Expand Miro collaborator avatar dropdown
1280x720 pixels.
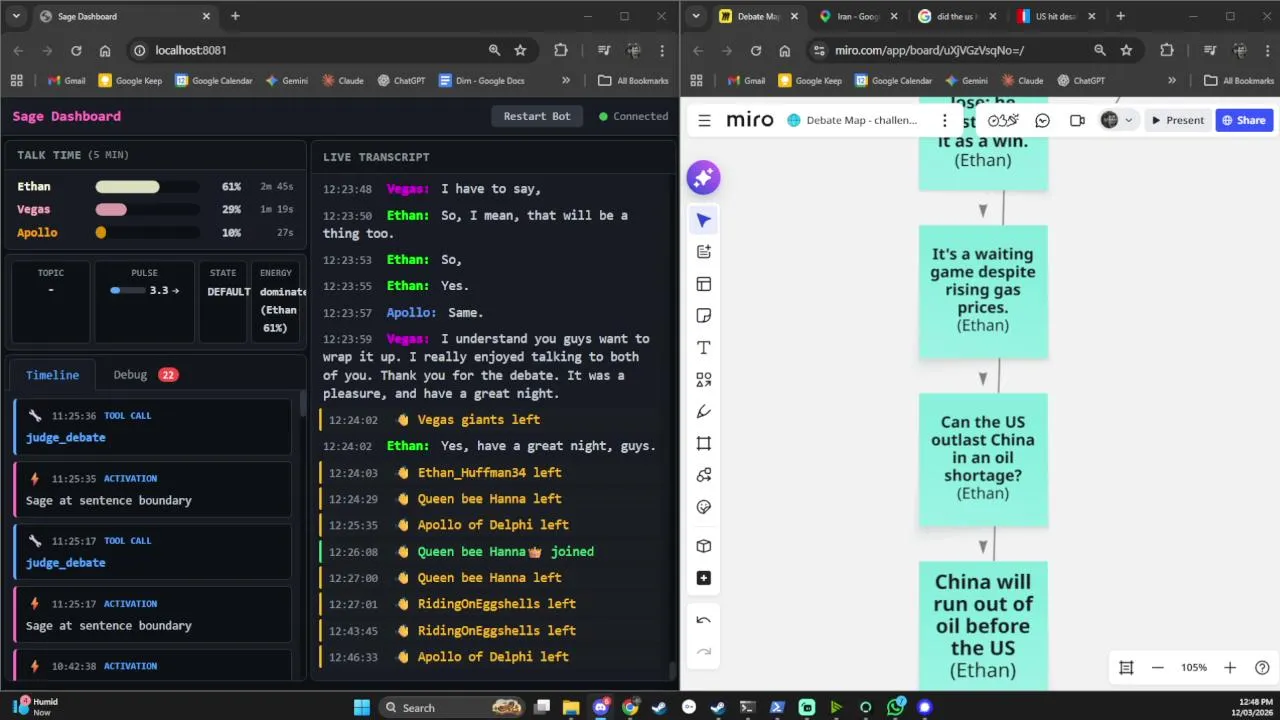click(1129, 120)
